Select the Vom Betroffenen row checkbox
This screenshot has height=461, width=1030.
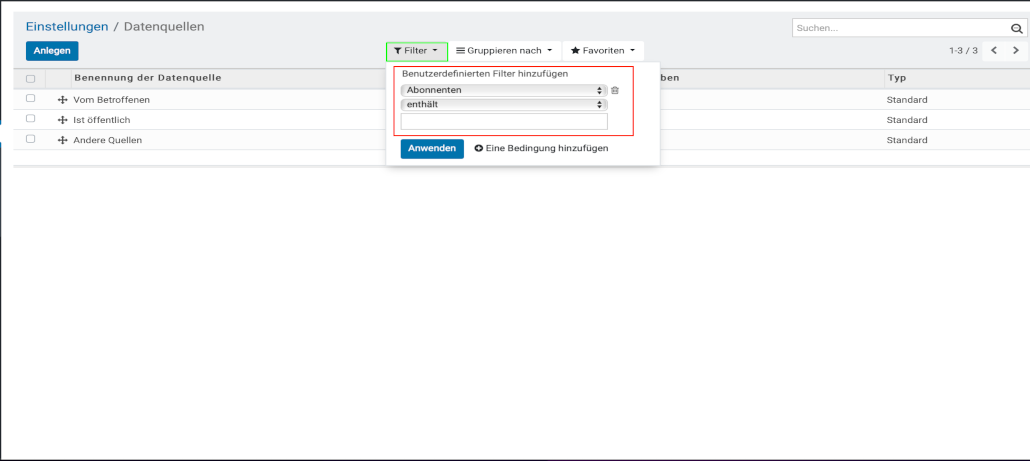[x=31, y=99]
